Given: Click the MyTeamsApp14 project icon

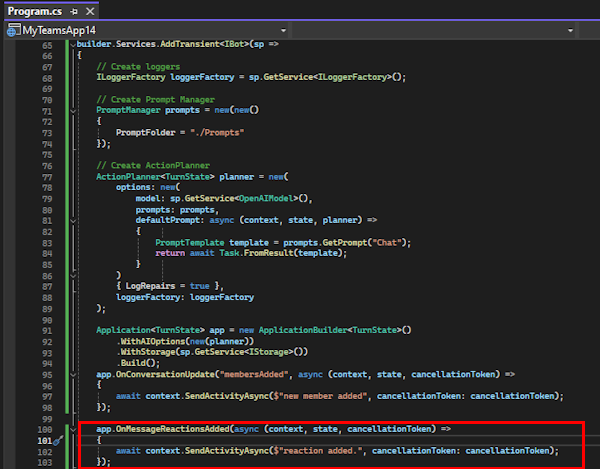Looking at the screenshot, I should click(x=13, y=30).
